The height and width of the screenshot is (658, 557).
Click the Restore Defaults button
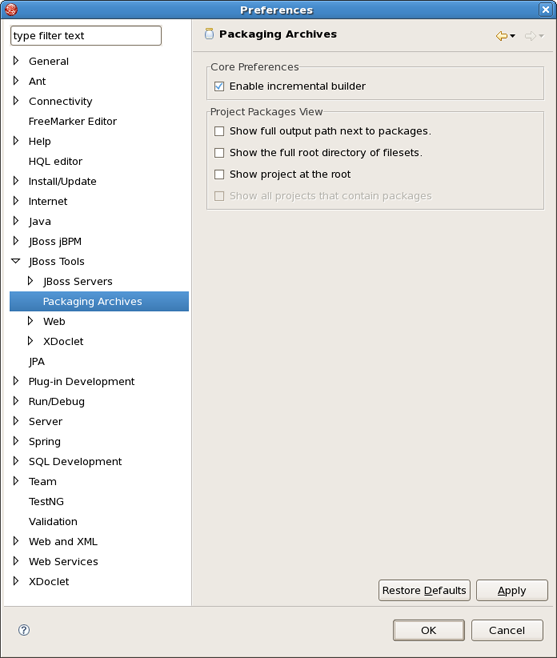pyautogui.click(x=424, y=590)
